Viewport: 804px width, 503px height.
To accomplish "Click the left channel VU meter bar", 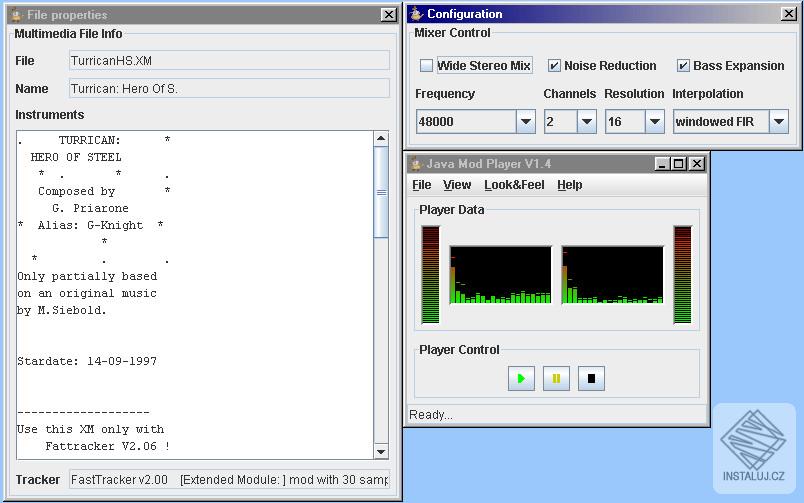I will coord(430,275).
